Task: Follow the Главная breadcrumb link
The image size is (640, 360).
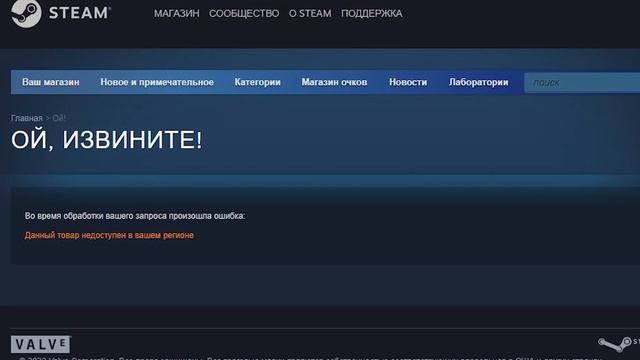Action: point(27,118)
